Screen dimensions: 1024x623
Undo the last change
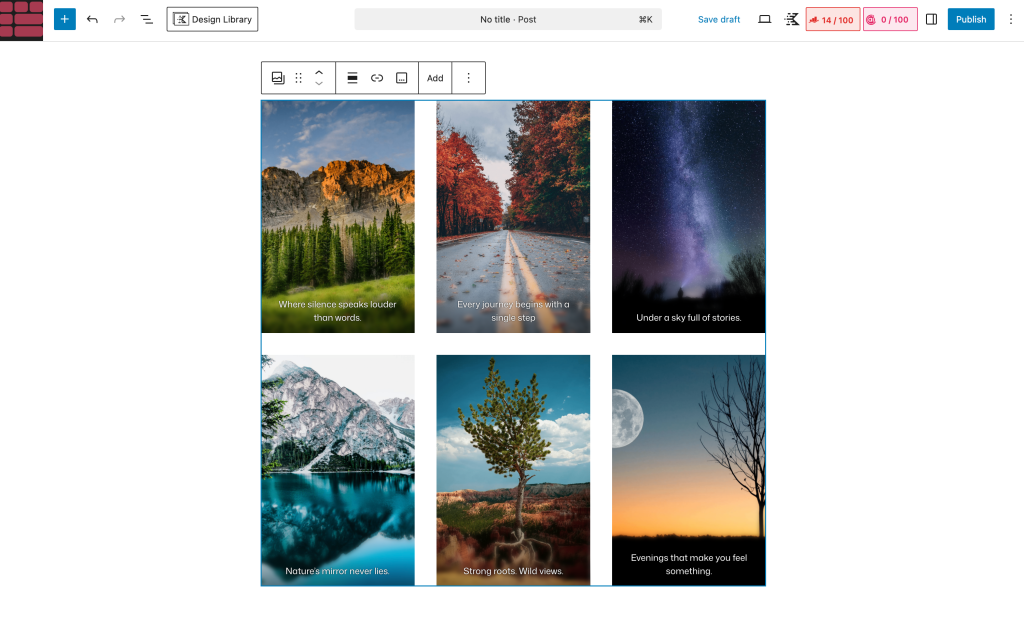(92, 19)
